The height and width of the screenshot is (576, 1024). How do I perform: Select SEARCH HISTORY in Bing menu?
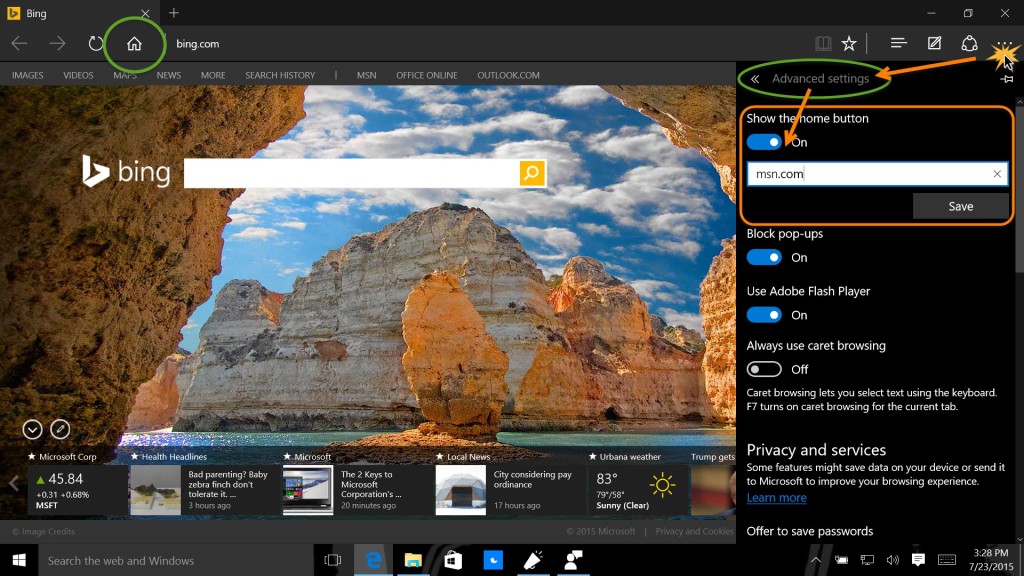[x=280, y=75]
